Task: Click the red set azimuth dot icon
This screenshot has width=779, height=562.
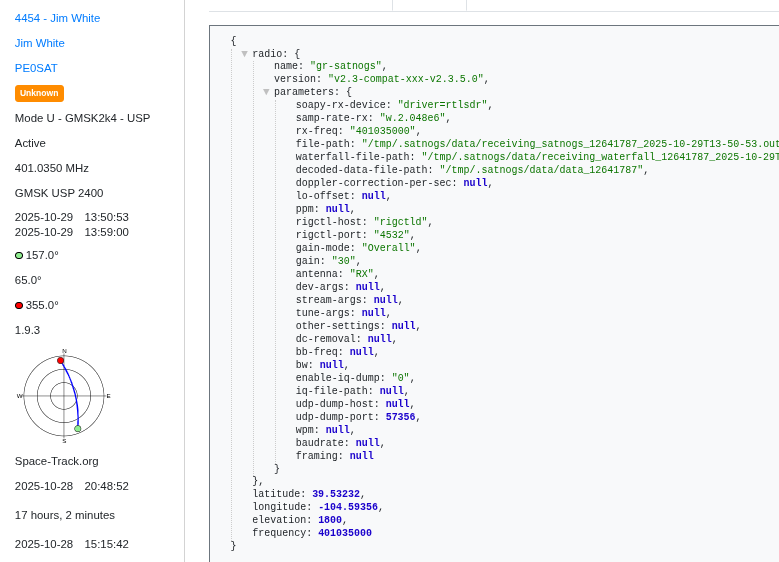Action: pos(19,306)
